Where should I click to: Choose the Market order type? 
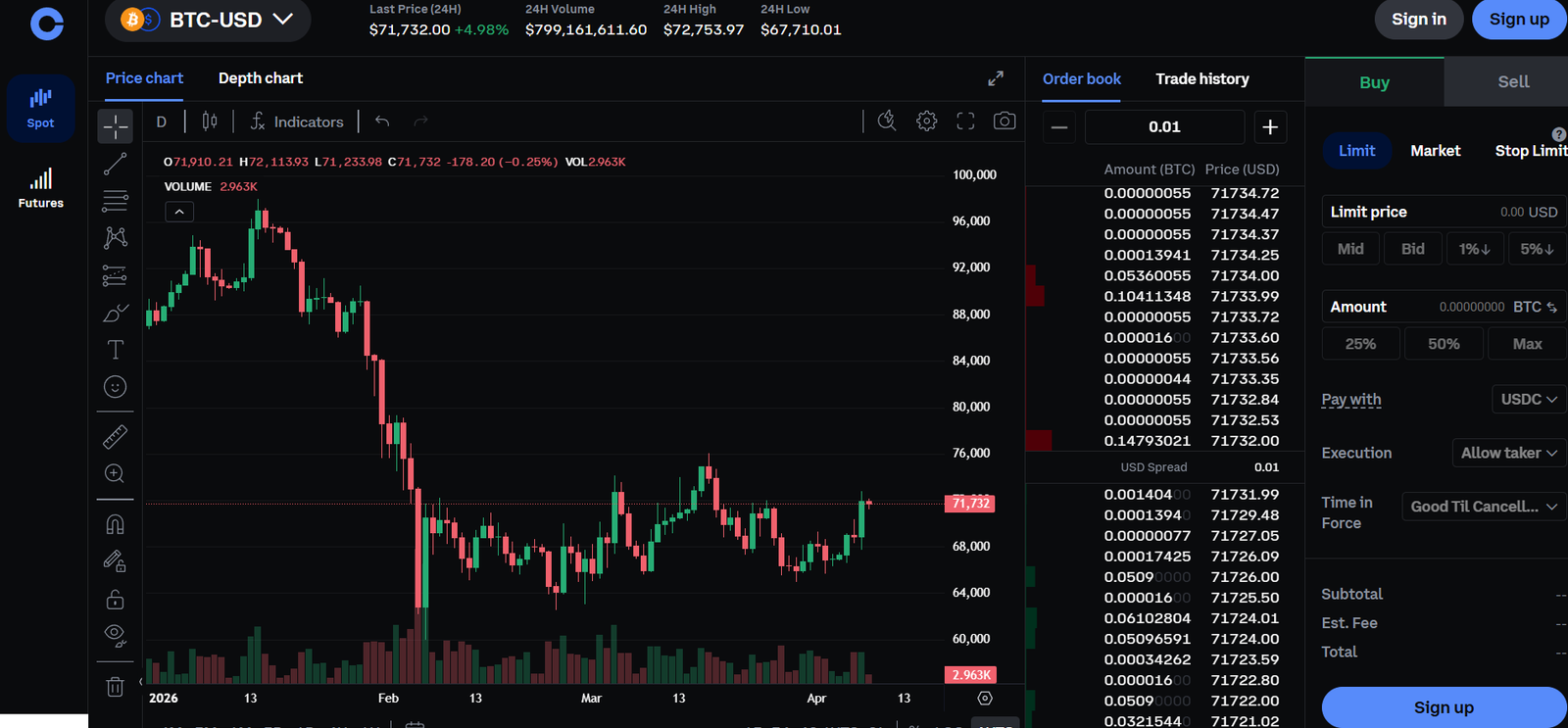[1436, 151]
